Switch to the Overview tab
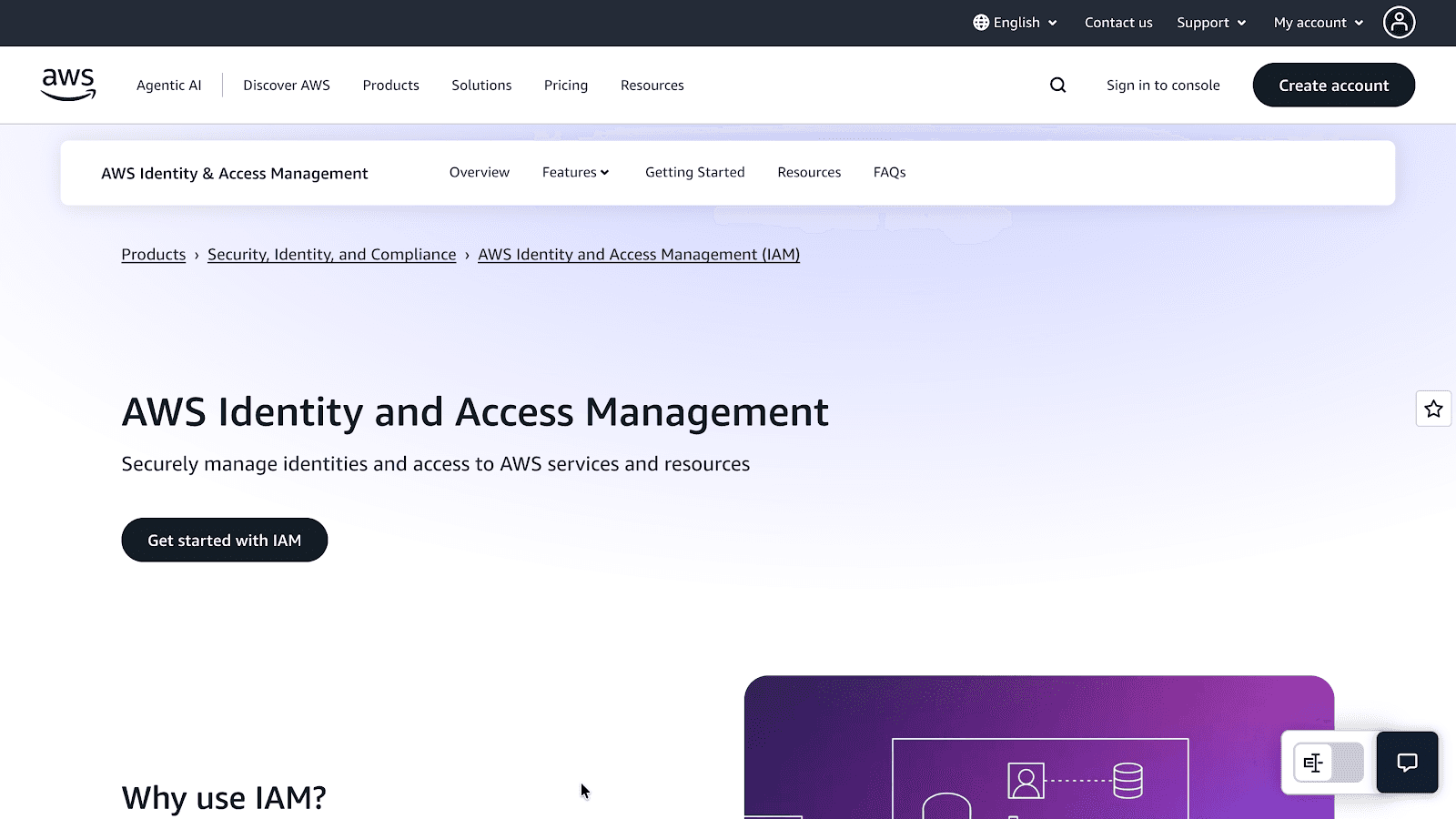1456x819 pixels. tap(479, 172)
